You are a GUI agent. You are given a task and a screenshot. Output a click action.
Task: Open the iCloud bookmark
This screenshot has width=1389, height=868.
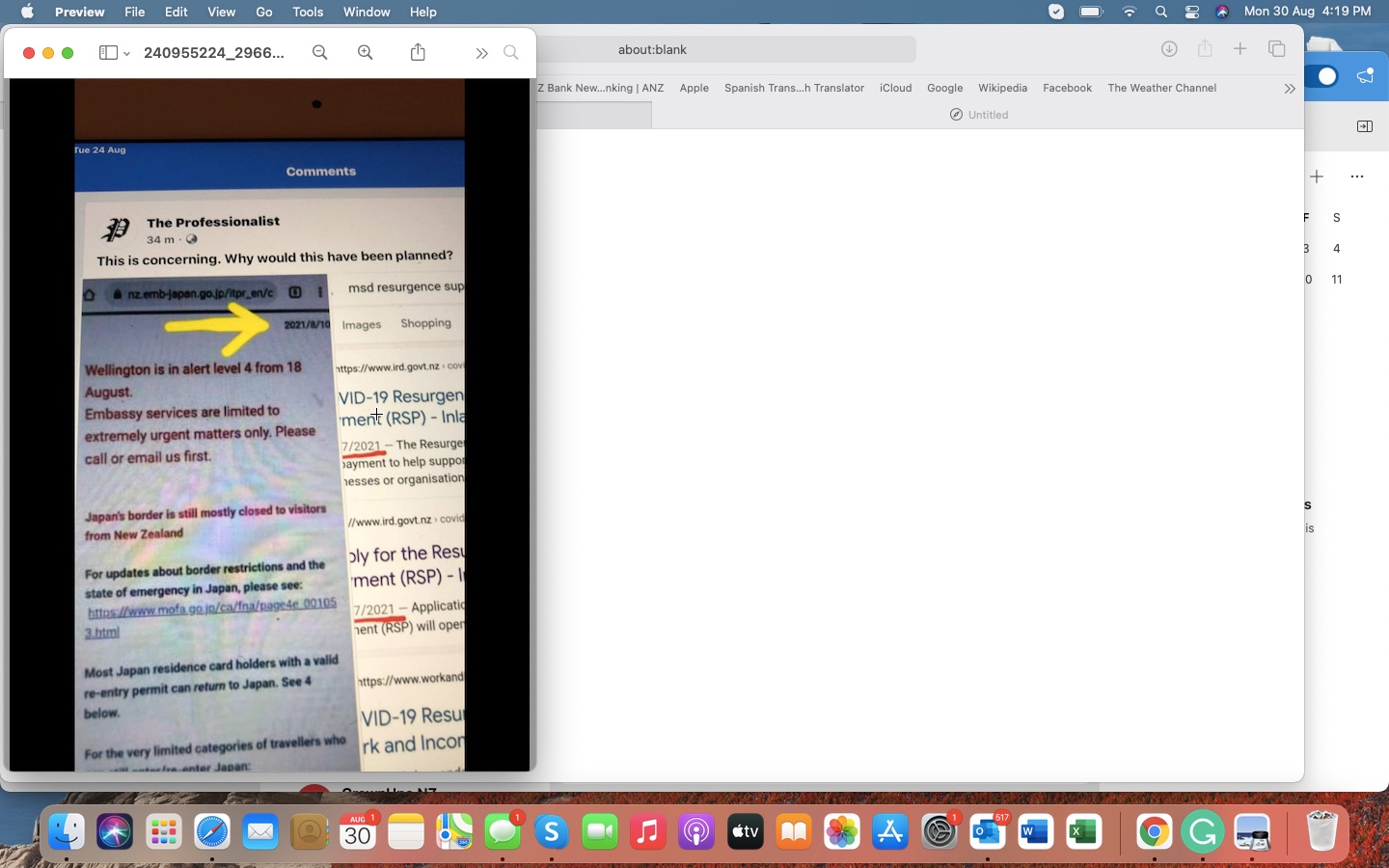point(896,88)
